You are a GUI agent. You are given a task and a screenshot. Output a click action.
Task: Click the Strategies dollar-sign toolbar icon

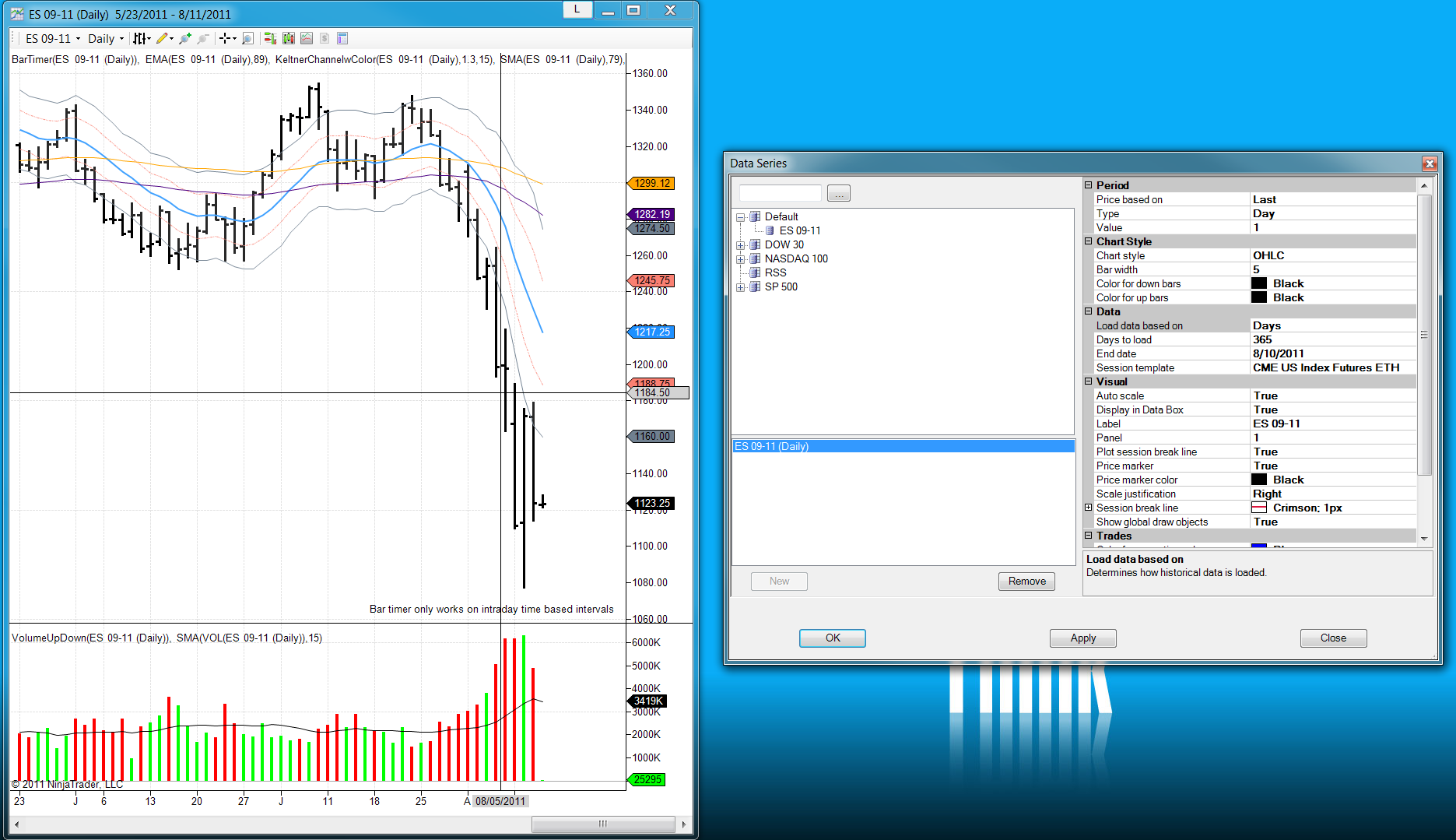[325, 38]
